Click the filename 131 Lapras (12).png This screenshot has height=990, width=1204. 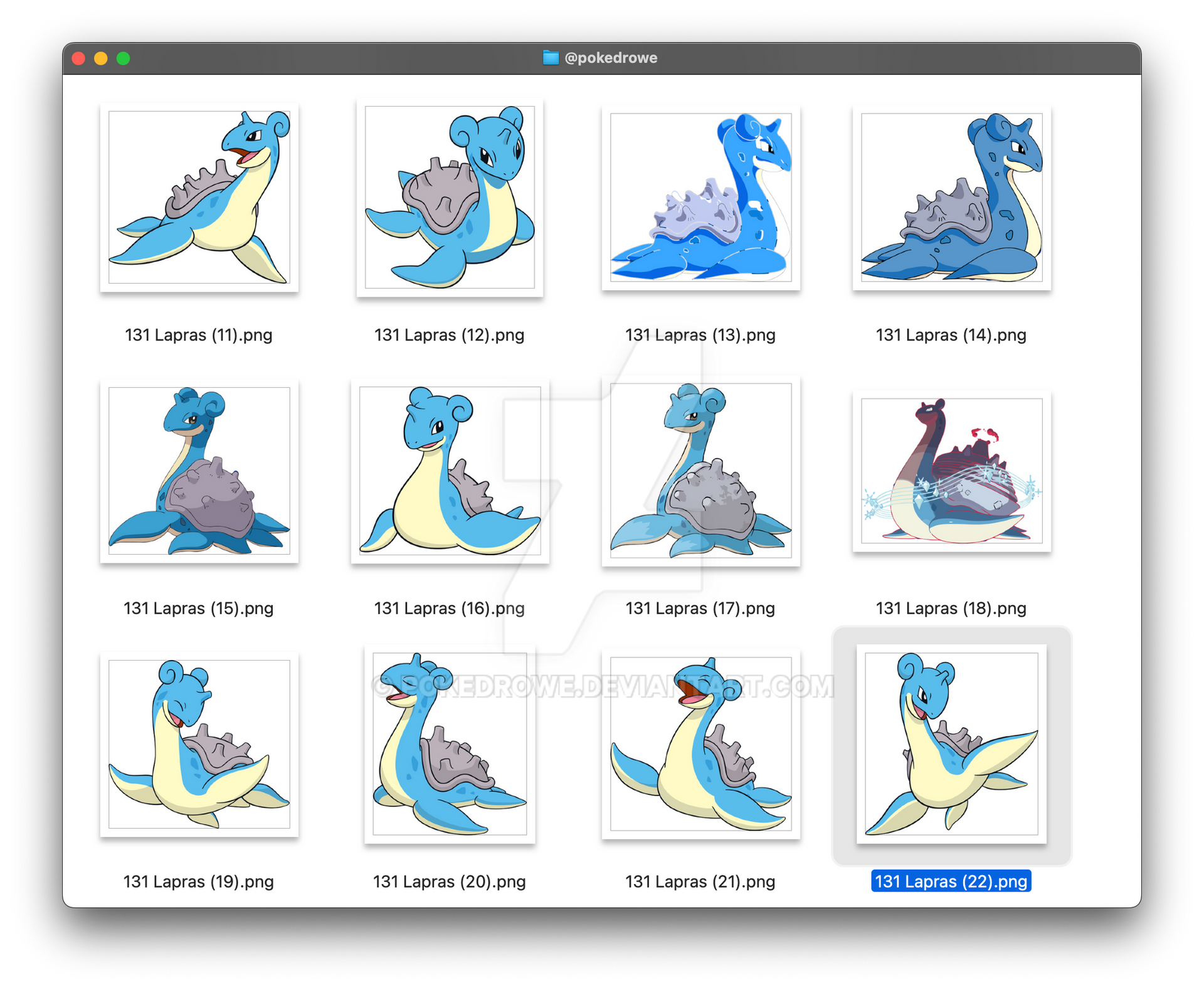click(450, 335)
